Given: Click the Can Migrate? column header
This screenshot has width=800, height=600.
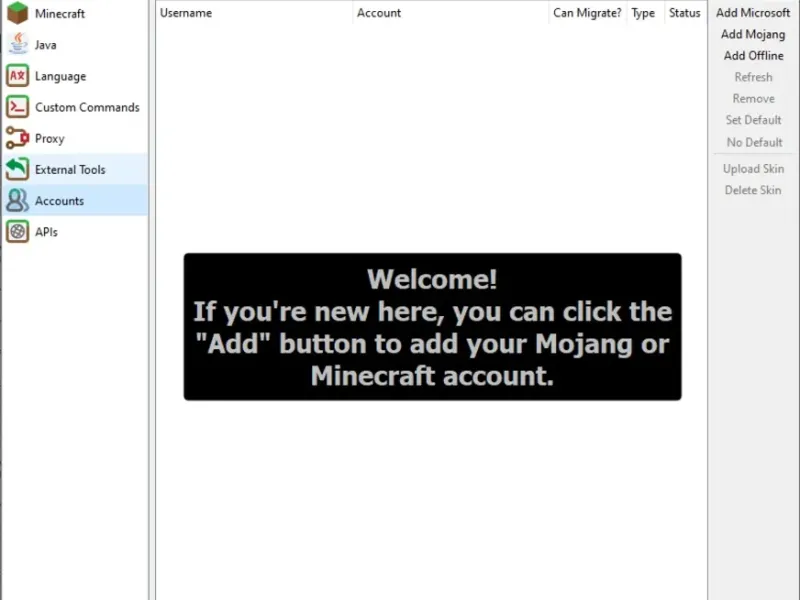Looking at the screenshot, I should click(x=587, y=13).
